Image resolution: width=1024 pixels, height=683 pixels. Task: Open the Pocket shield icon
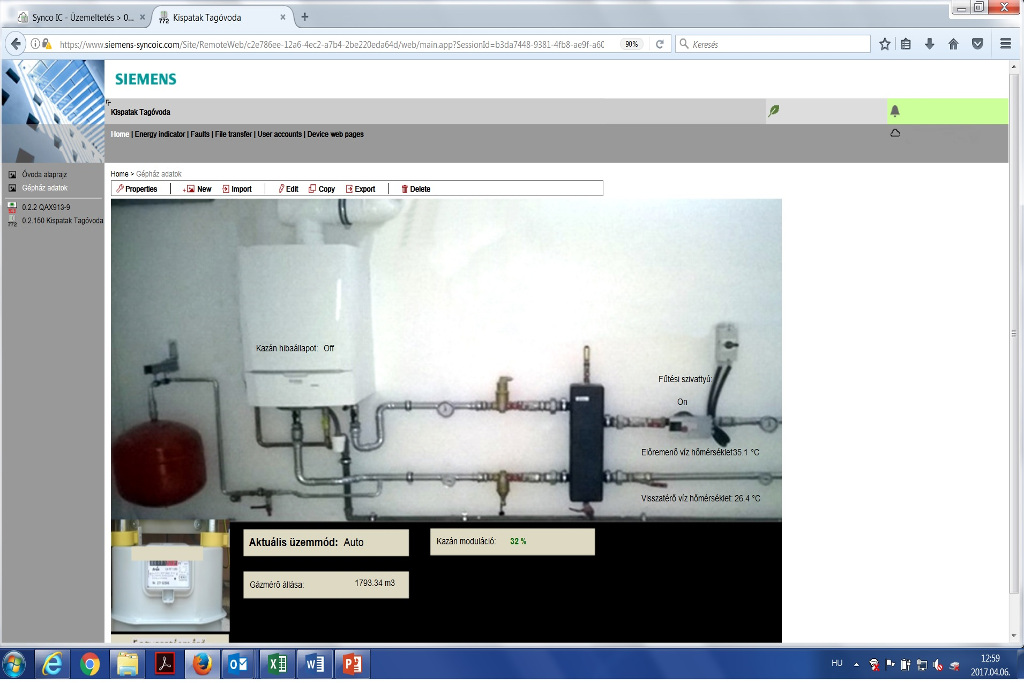coord(977,44)
